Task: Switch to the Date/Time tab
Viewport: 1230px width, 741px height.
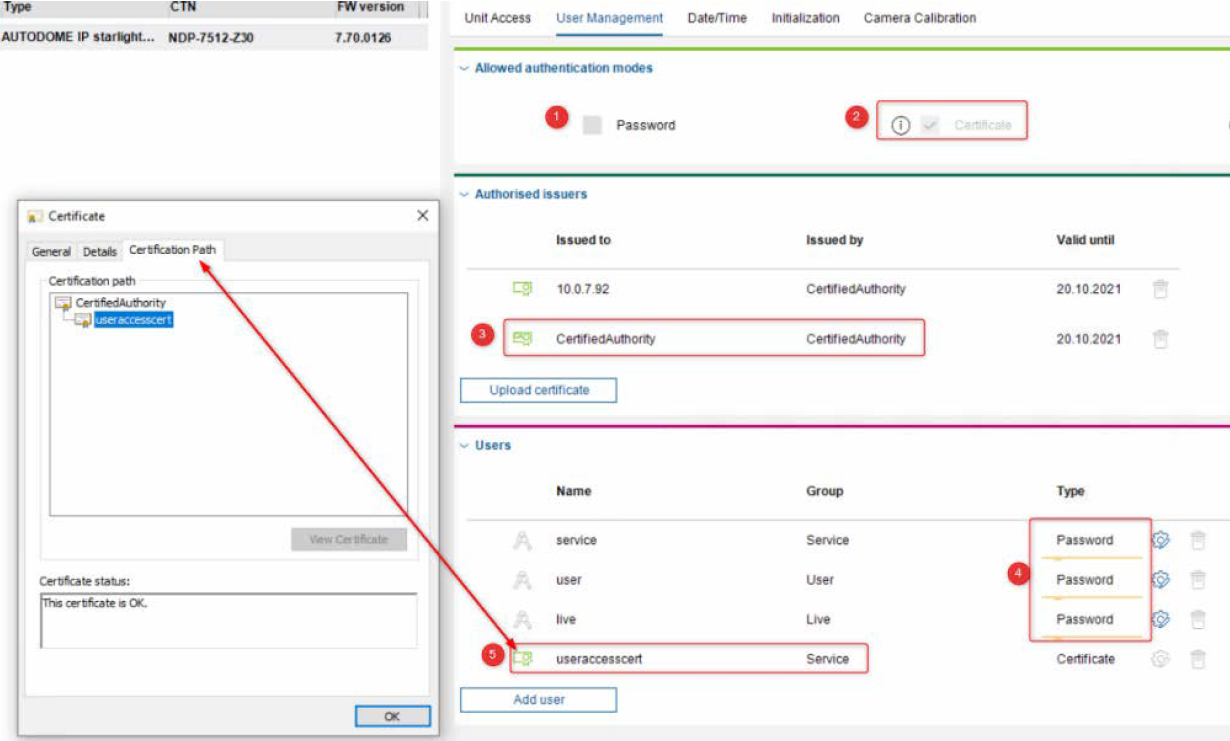Action: [717, 18]
